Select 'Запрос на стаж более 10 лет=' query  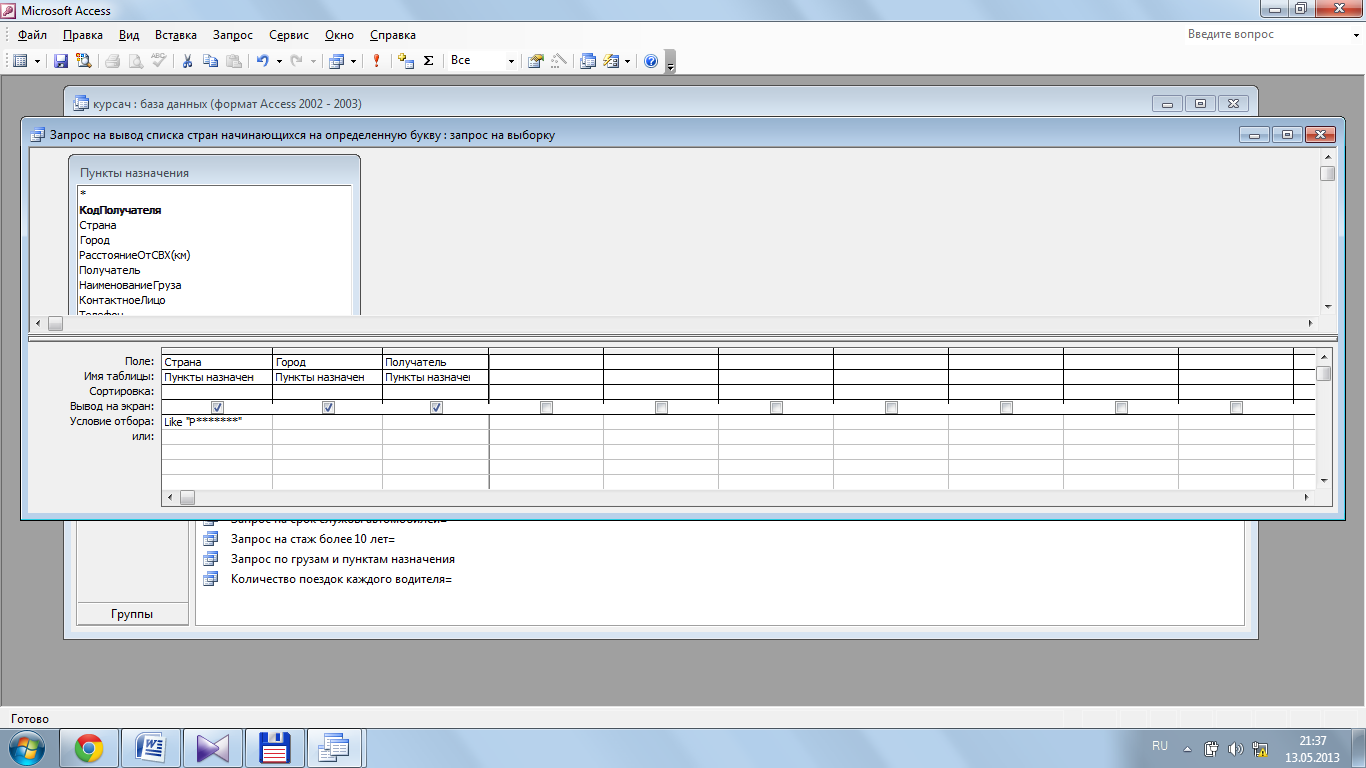[x=313, y=539]
